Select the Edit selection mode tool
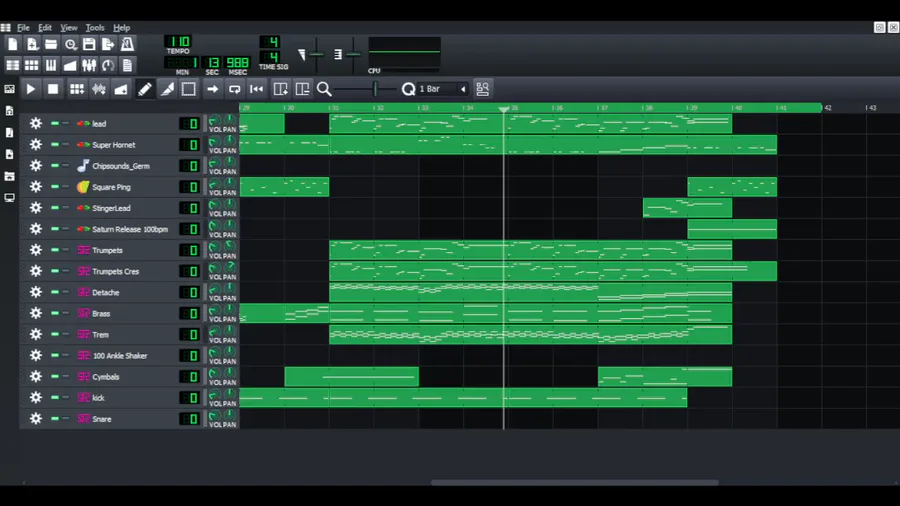Image resolution: width=900 pixels, height=506 pixels. (189, 89)
